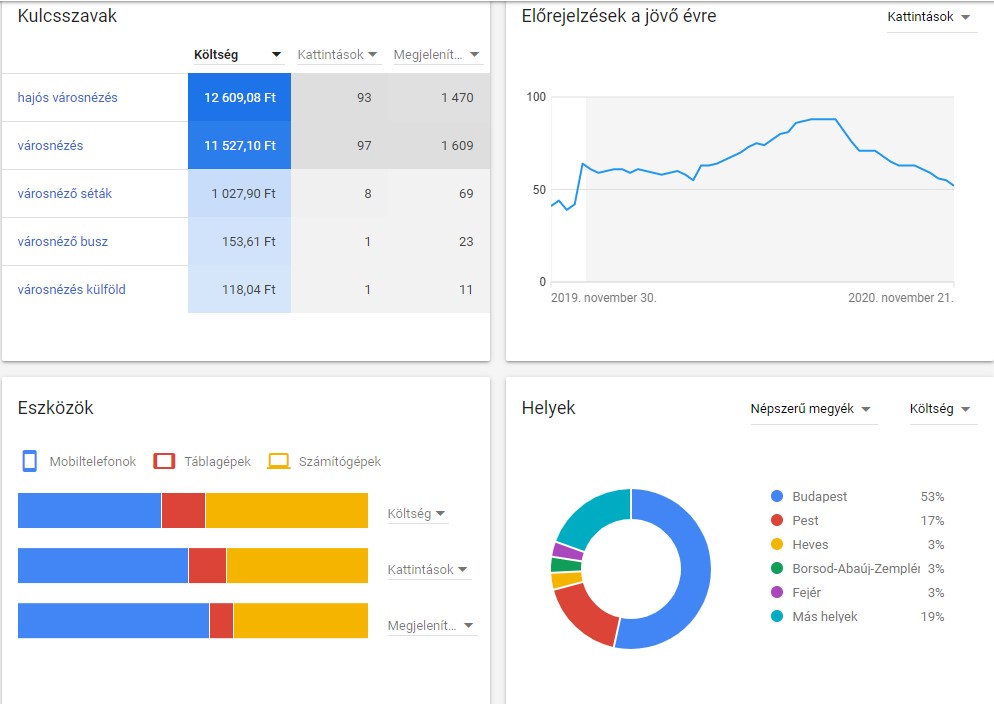Click the teal Más helyek legend dot

tap(777, 617)
